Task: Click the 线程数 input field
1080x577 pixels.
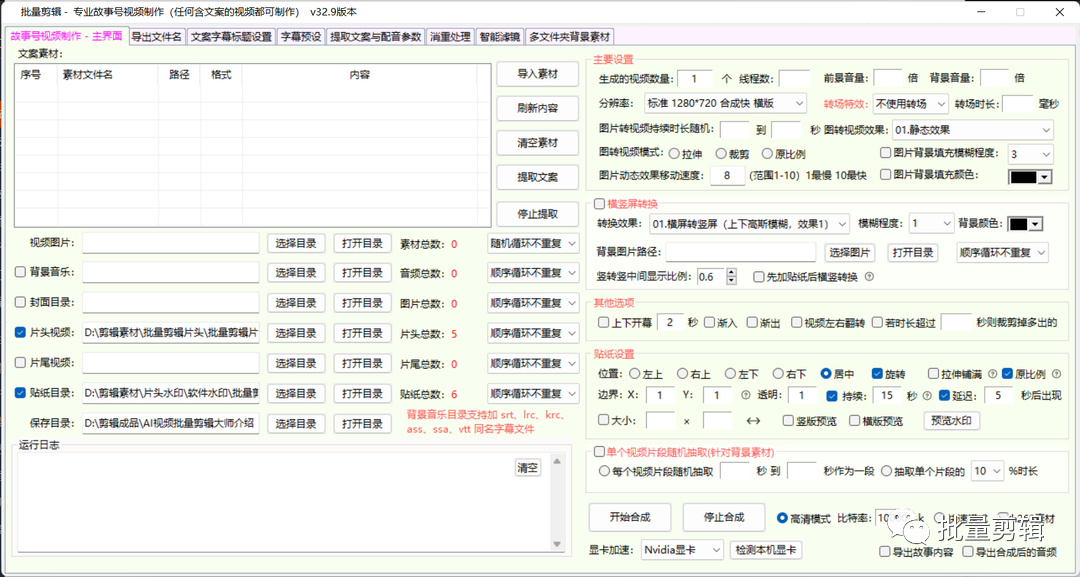Action: 794,78
